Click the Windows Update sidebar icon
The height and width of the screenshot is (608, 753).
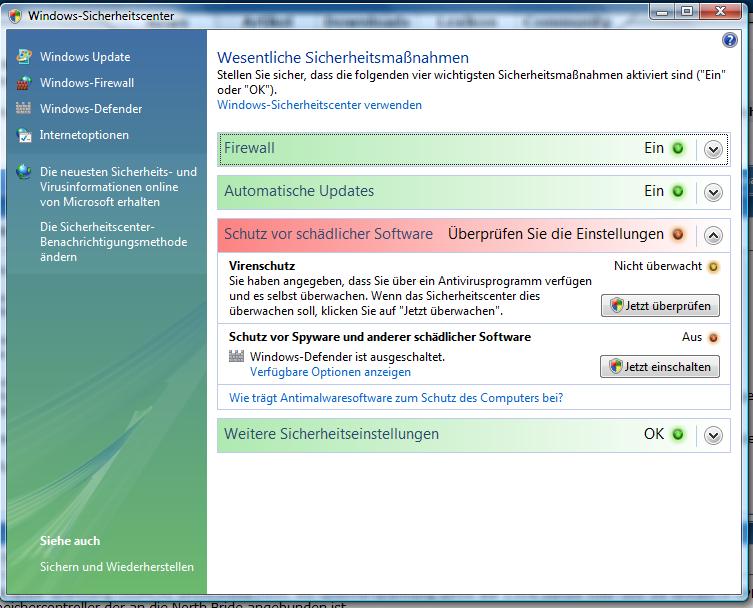pos(24,57)
